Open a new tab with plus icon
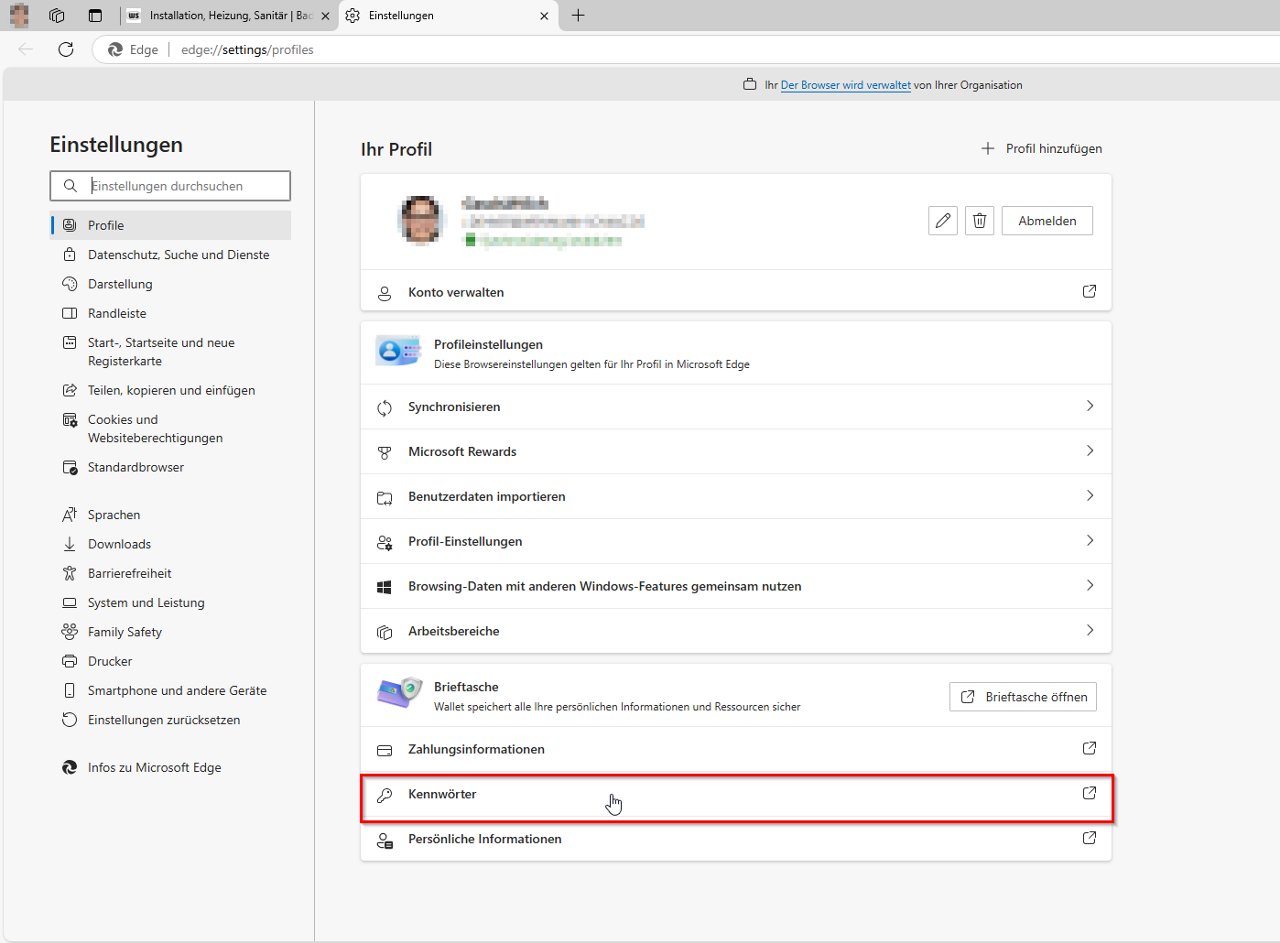Screen dimensions: 1280x943 578,16
